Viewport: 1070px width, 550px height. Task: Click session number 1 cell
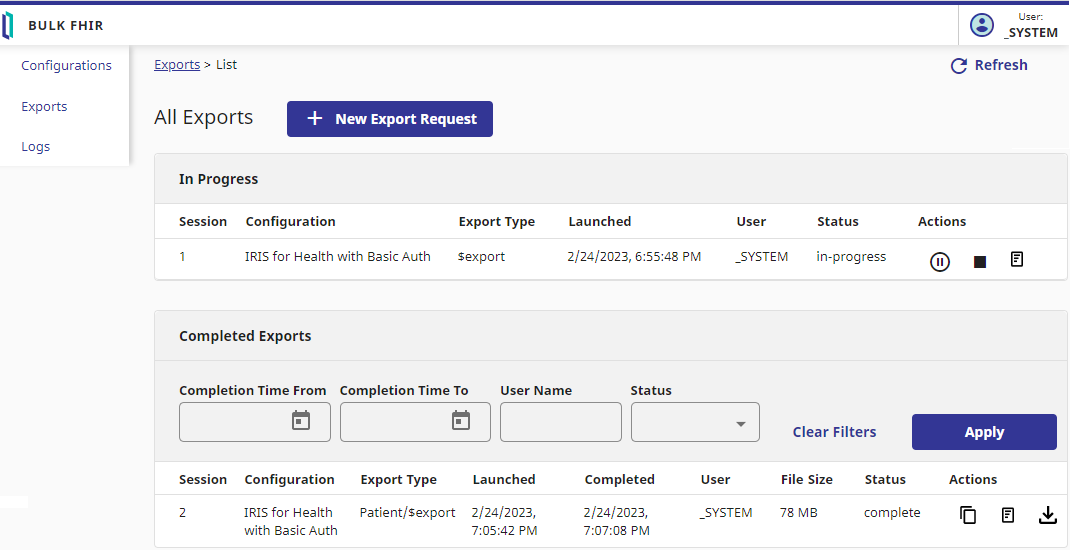(182, 257)
